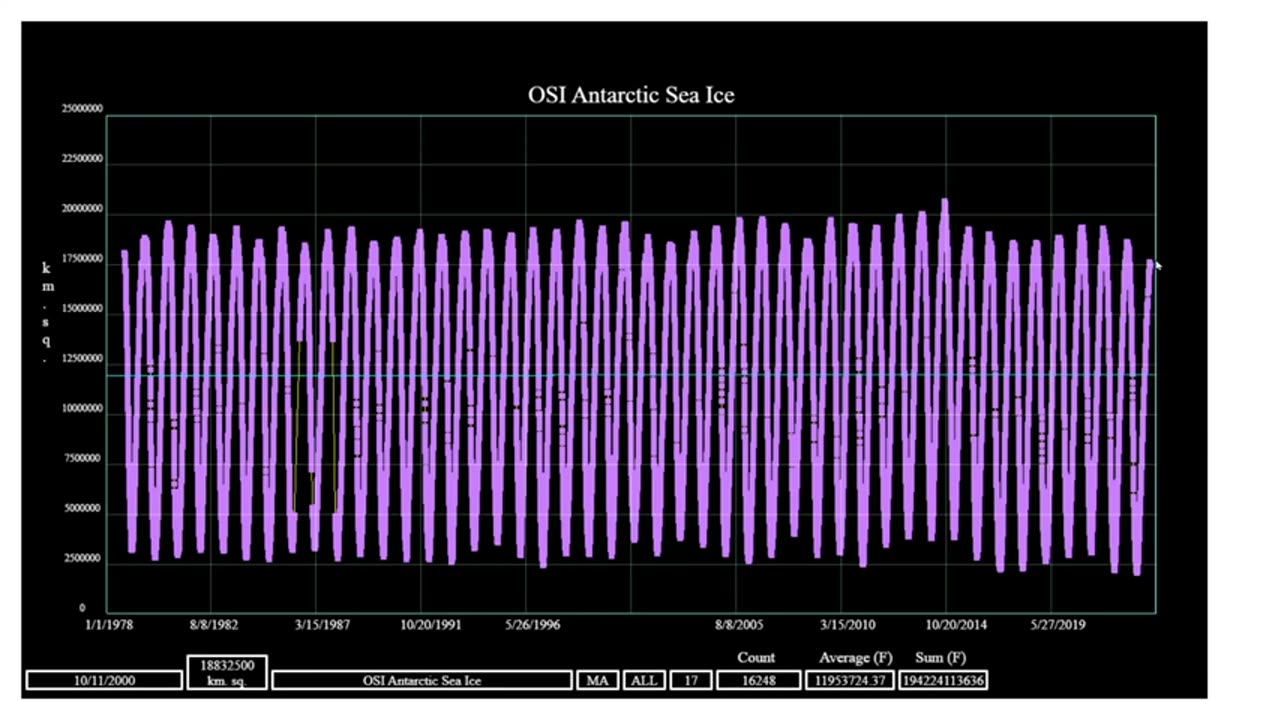Click the Average (F) value 11953724.37
The height and width of the screenshot is (720, 1280).
click(849, 680)
